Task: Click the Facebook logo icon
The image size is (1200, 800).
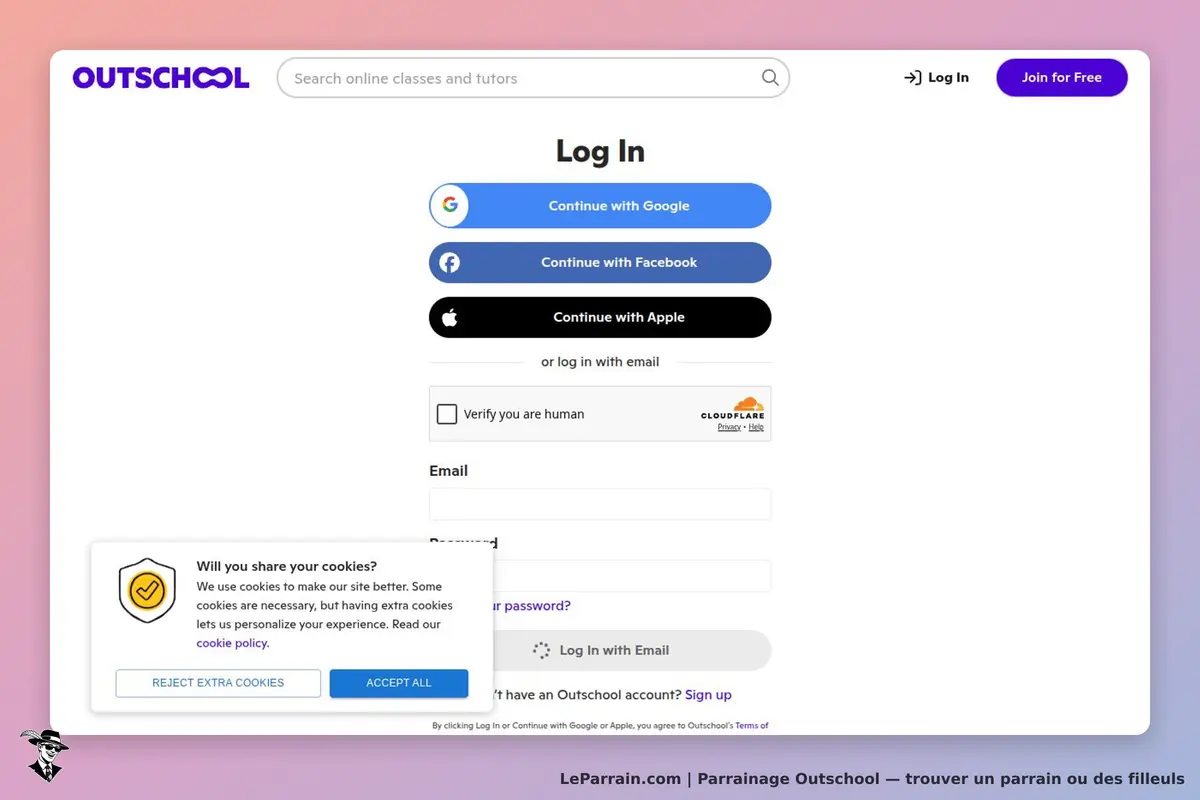Action: pyautogui.click(x=450, y=263)
